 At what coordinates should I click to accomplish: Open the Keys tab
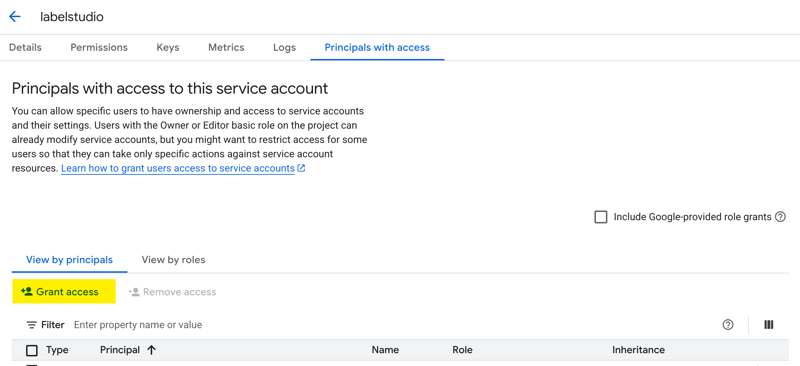(x=168, y=47)
